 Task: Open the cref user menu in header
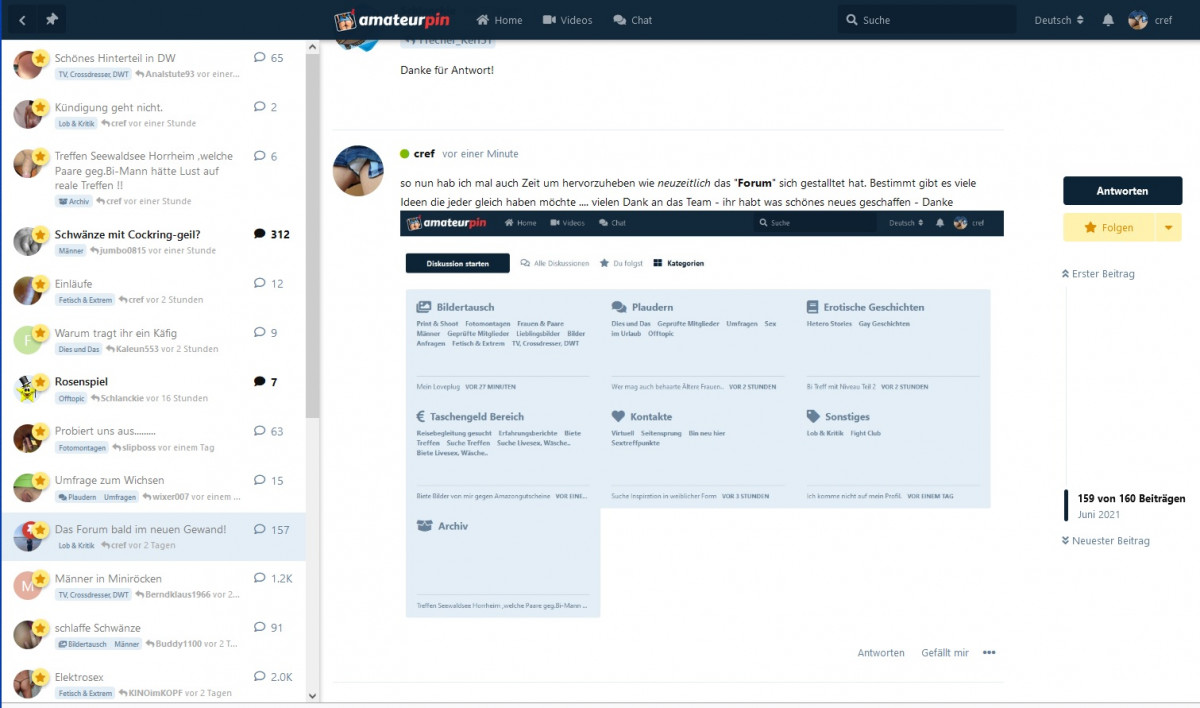point(1150,20)
